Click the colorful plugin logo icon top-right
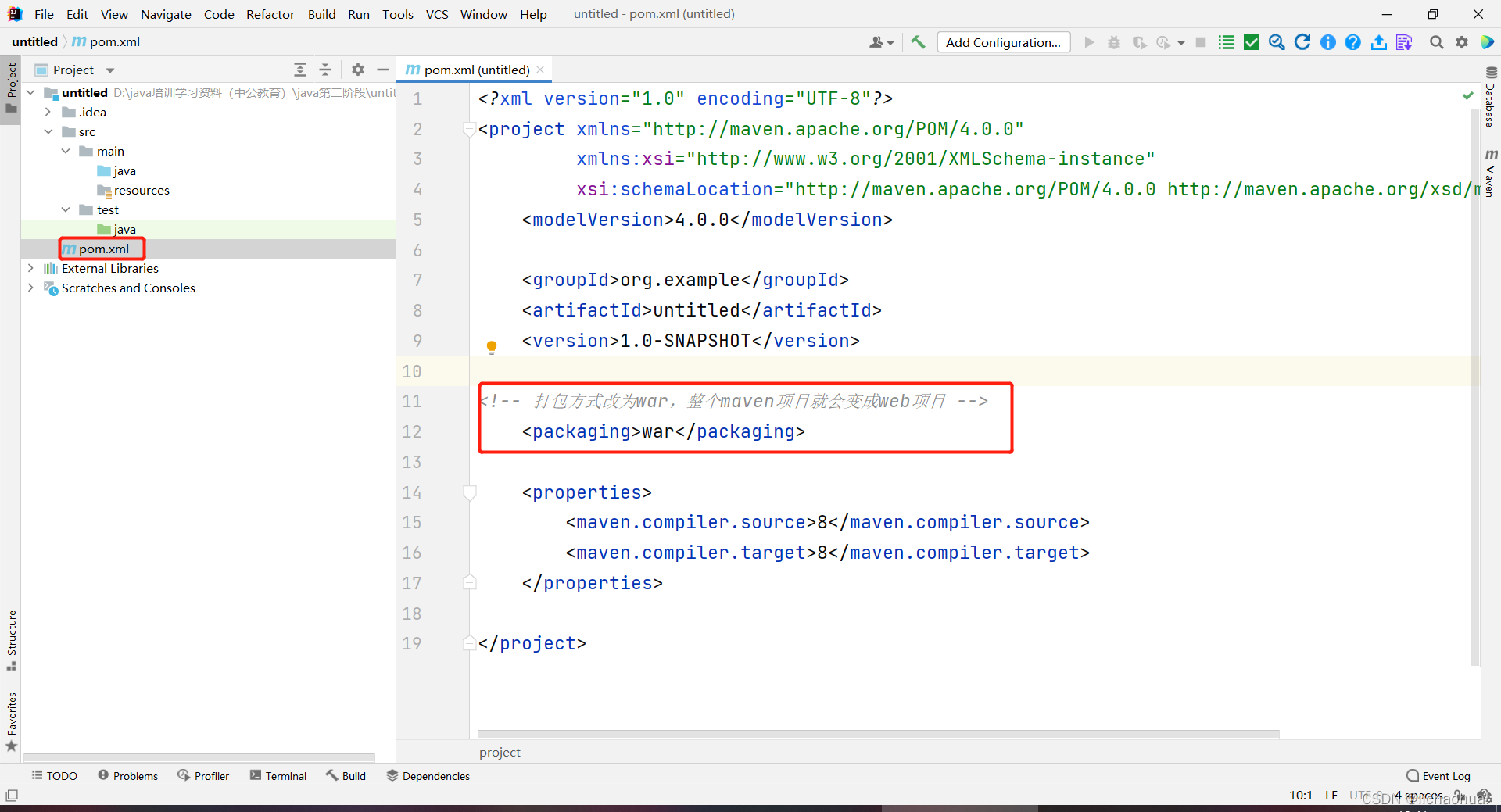The image size is (1501, 812). click(1488, 42)
